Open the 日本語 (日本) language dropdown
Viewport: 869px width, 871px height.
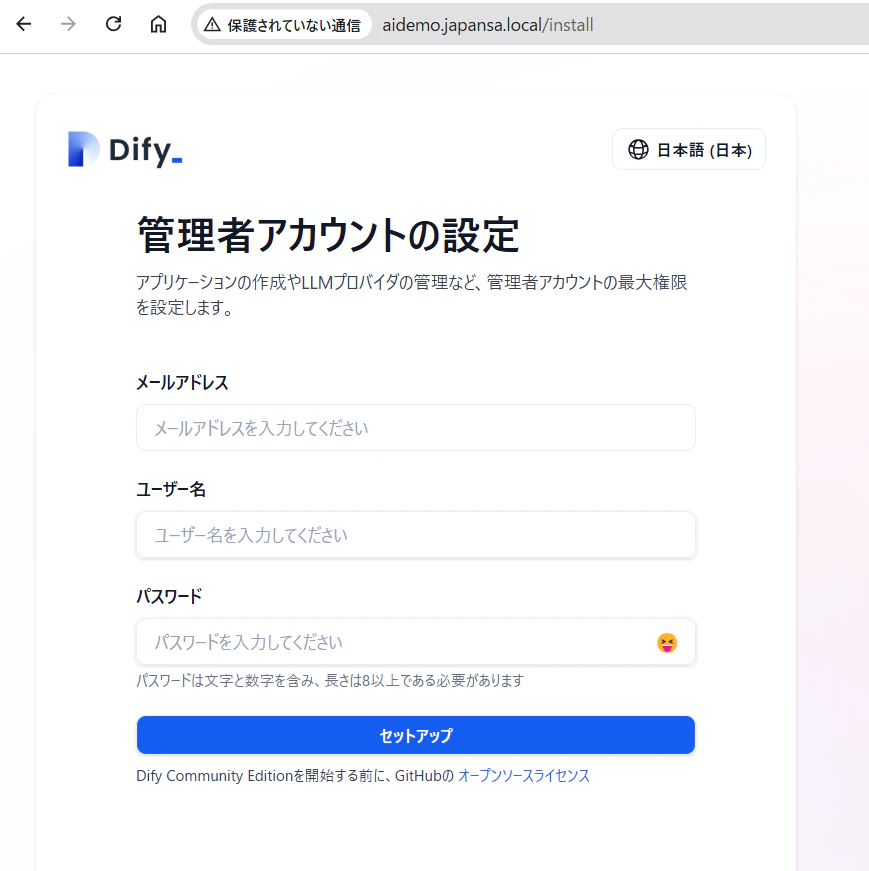click(x=689, y=149)
